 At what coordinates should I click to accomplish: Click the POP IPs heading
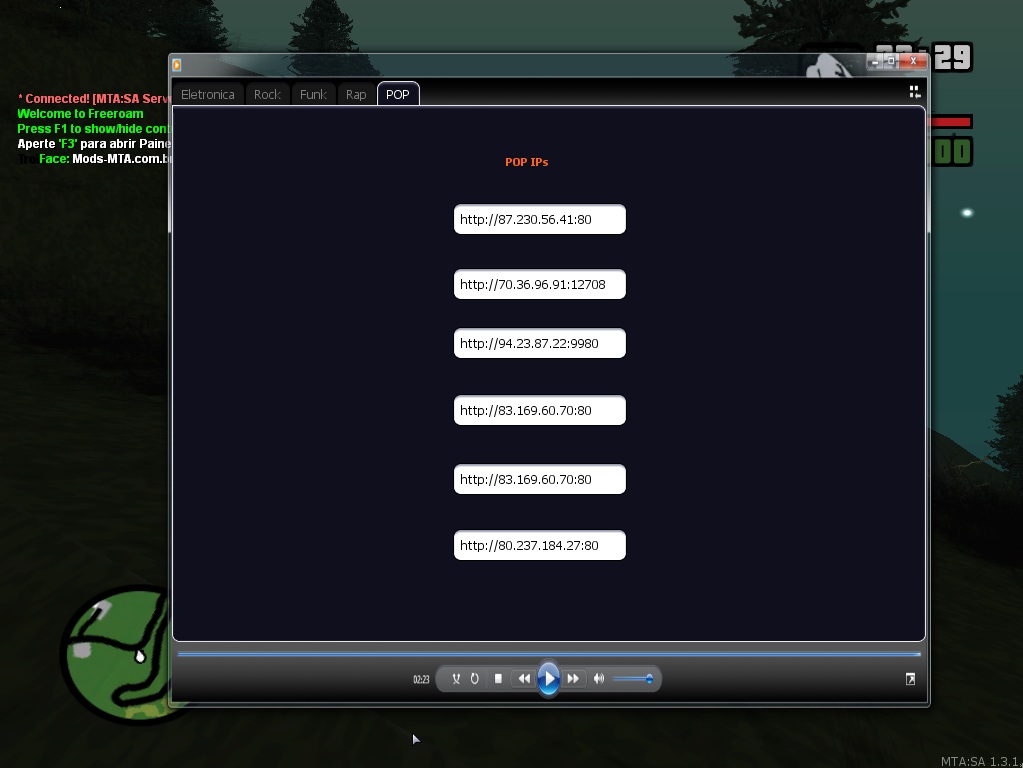[x=527, y=162]
